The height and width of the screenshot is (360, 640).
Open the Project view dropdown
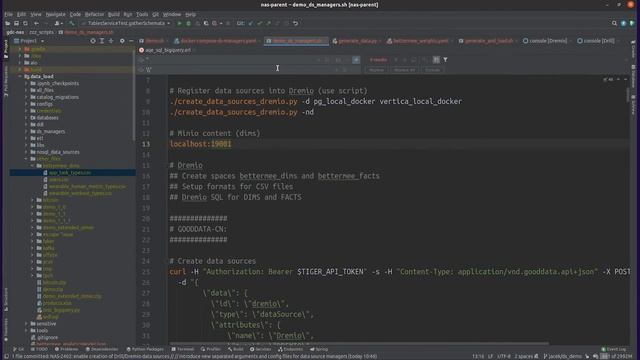(x=29, y=41)
